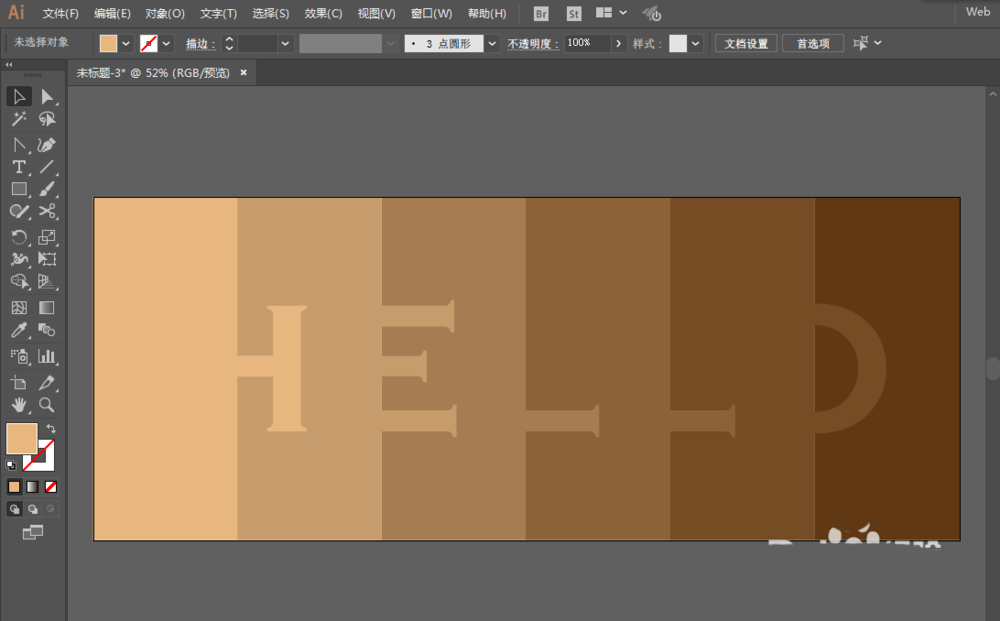
Task: Click the 首选项 button
Action: click(x=813, y=44)
